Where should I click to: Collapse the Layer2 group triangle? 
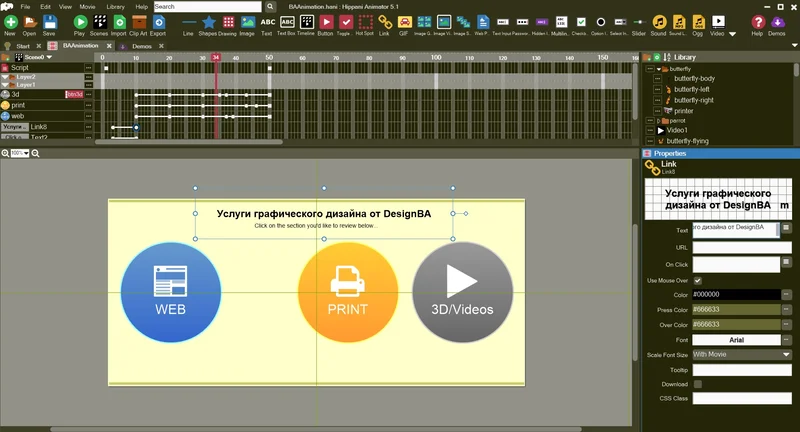click(x=5, y=77)
